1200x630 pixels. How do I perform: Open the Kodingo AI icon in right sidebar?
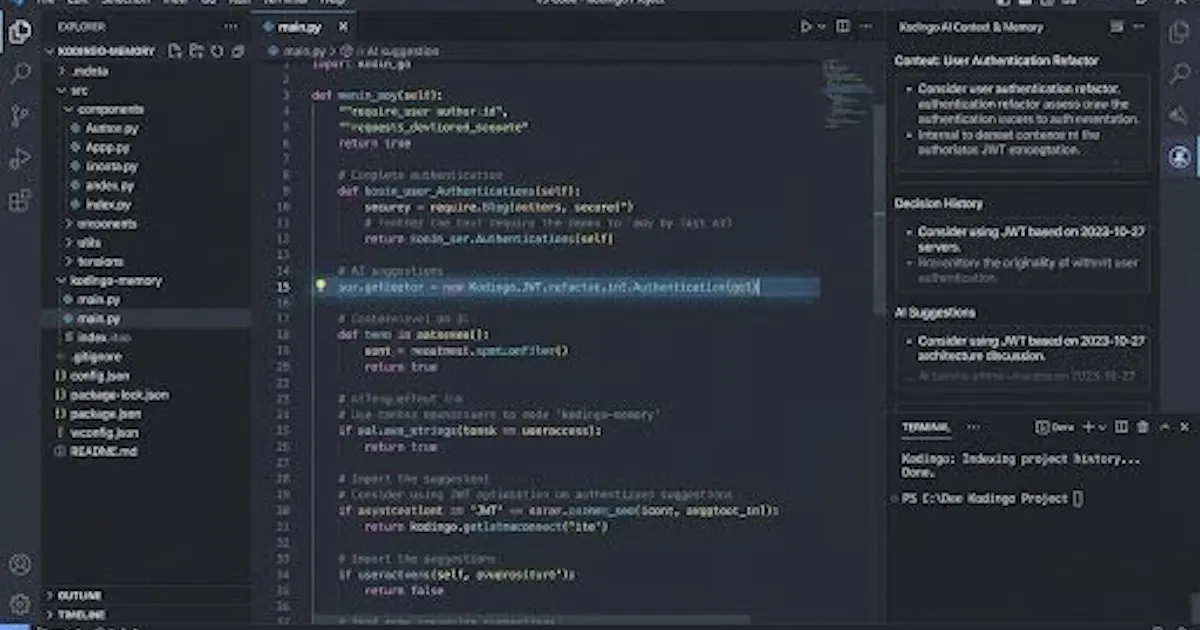pyautogui.click(x=1180, y=157)
